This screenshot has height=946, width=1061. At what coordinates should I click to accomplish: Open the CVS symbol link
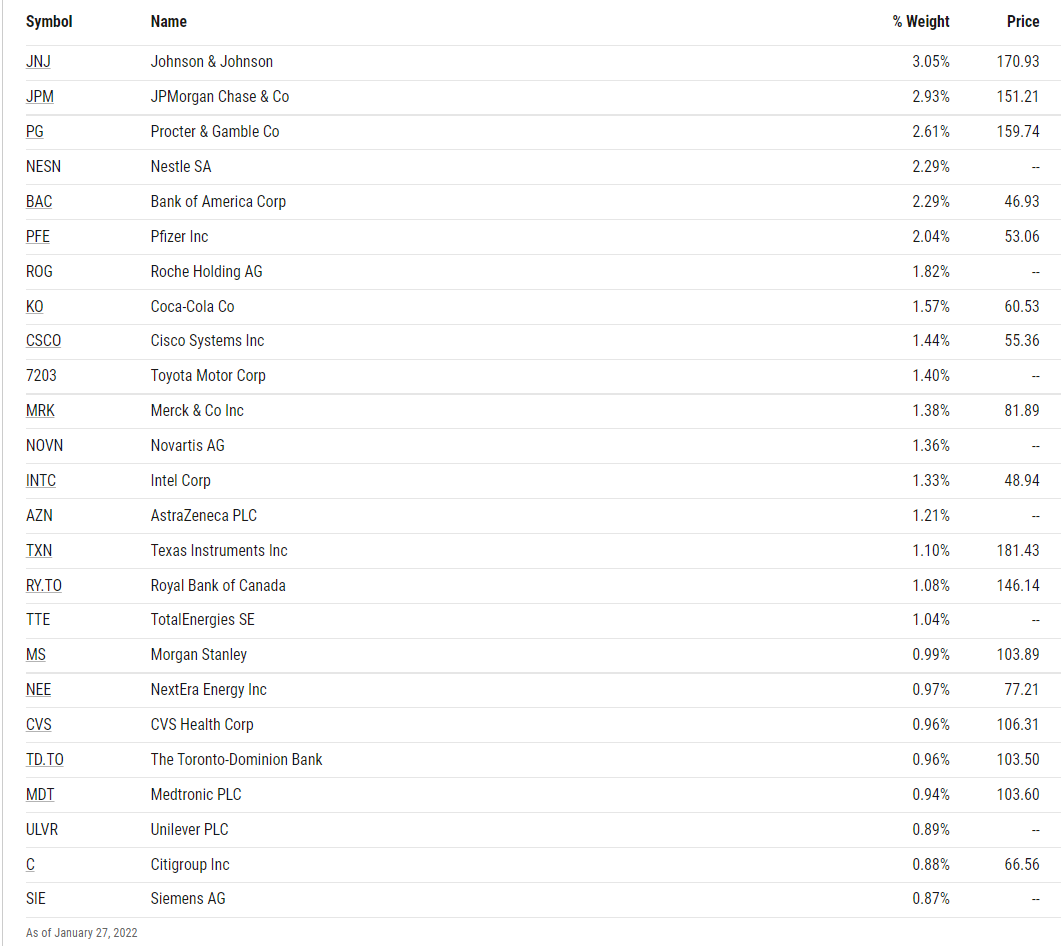click(x=39, y=725)
